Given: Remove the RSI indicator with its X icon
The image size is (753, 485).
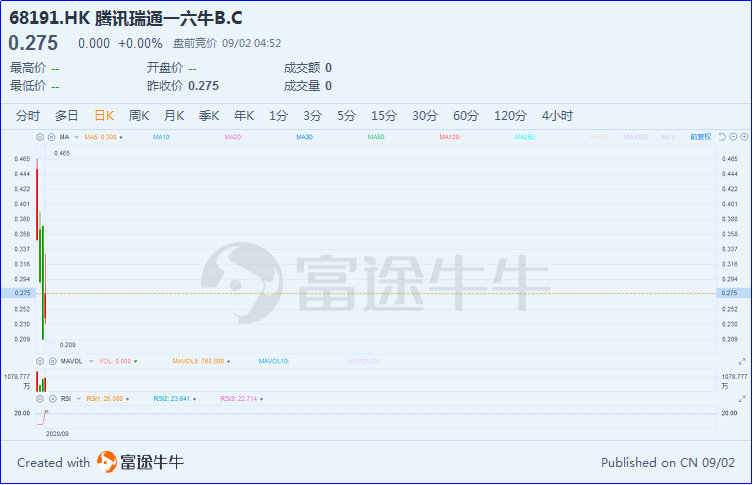Looking at the screenshot, I should point(52,399).
